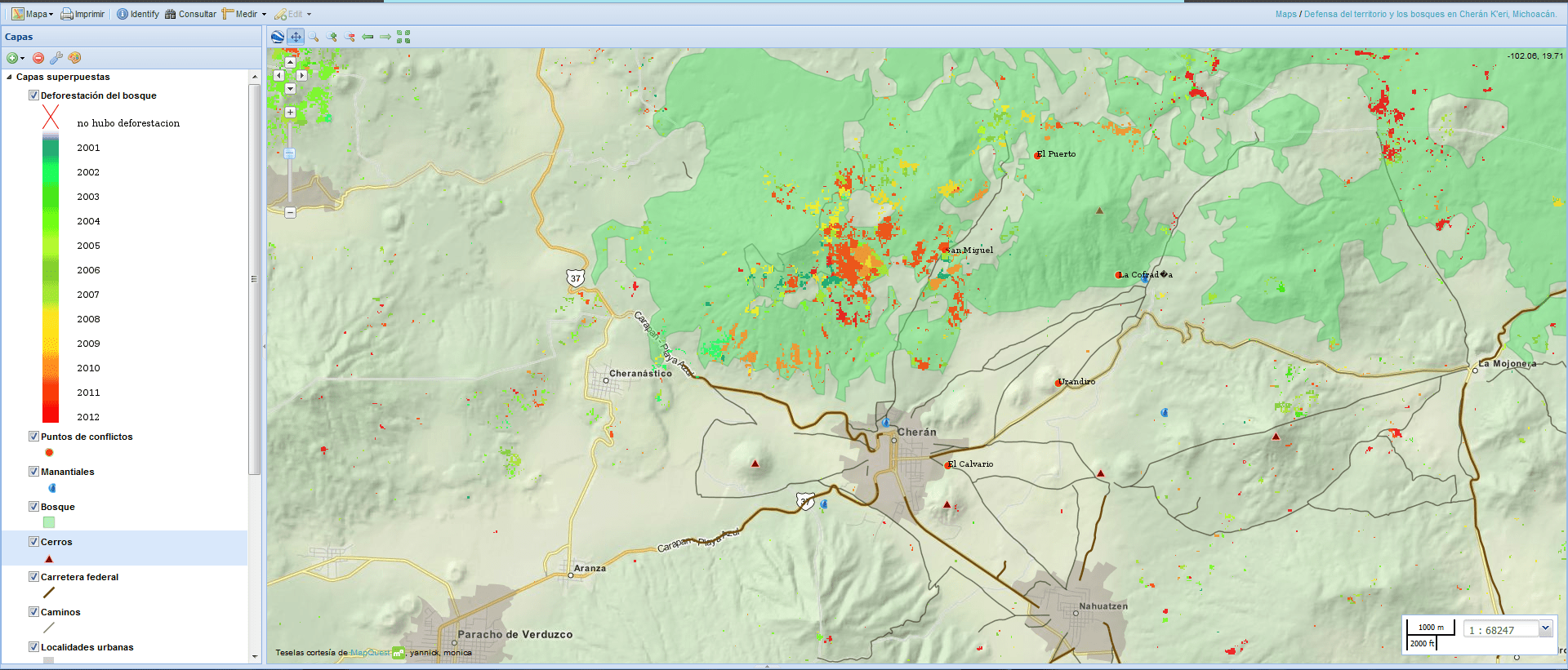Click the MapQuest logo icon

[399, 652]
